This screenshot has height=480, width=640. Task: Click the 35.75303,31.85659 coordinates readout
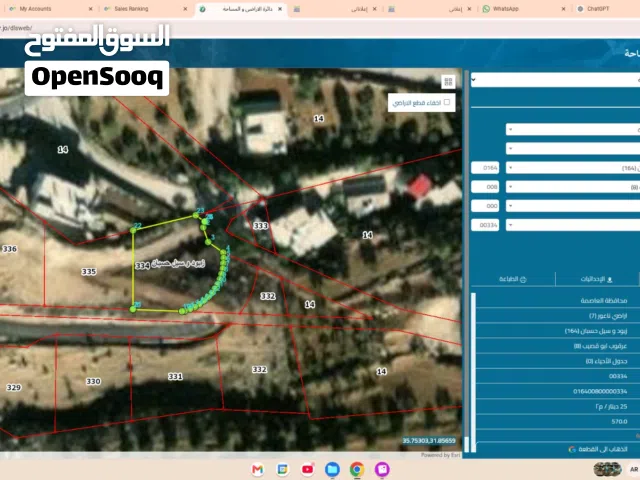(x=429, y=440)
